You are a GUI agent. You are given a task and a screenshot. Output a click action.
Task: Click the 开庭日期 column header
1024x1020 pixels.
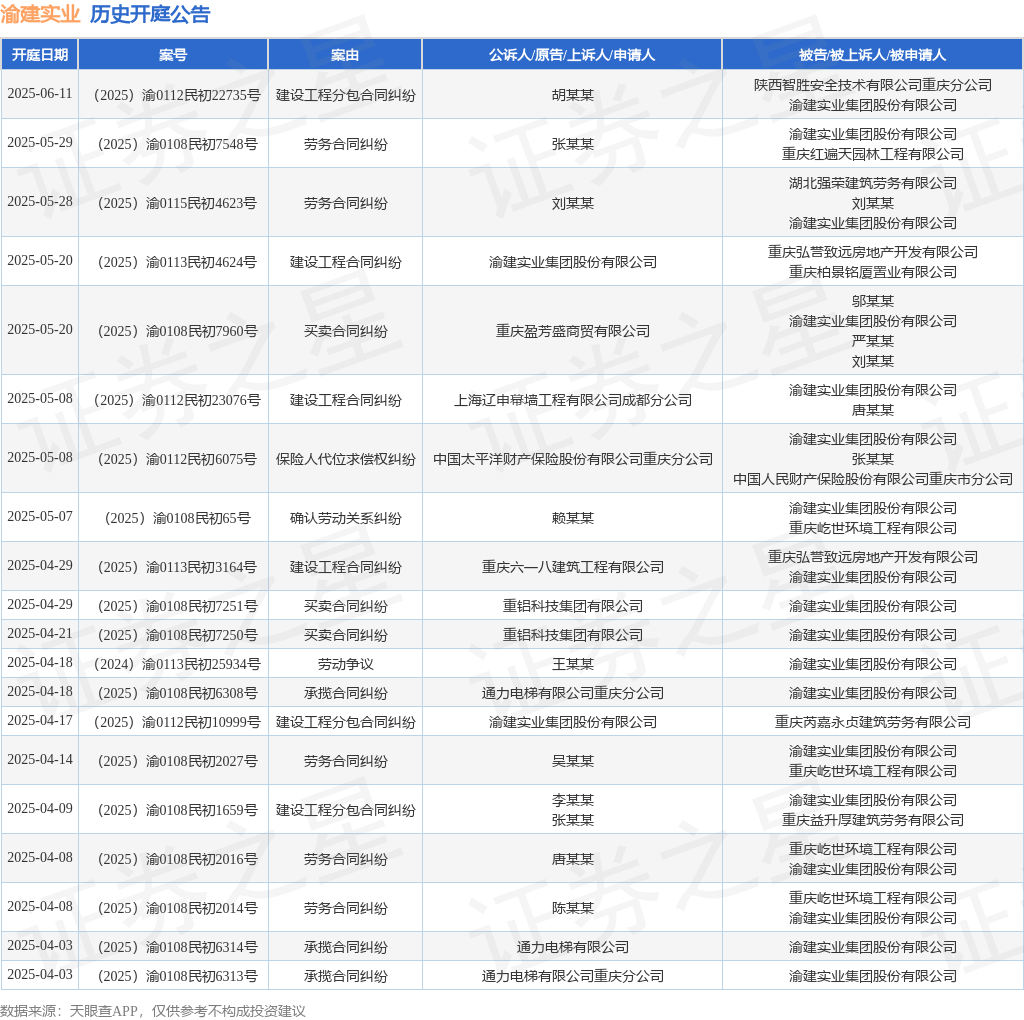(x=40, y=55)
